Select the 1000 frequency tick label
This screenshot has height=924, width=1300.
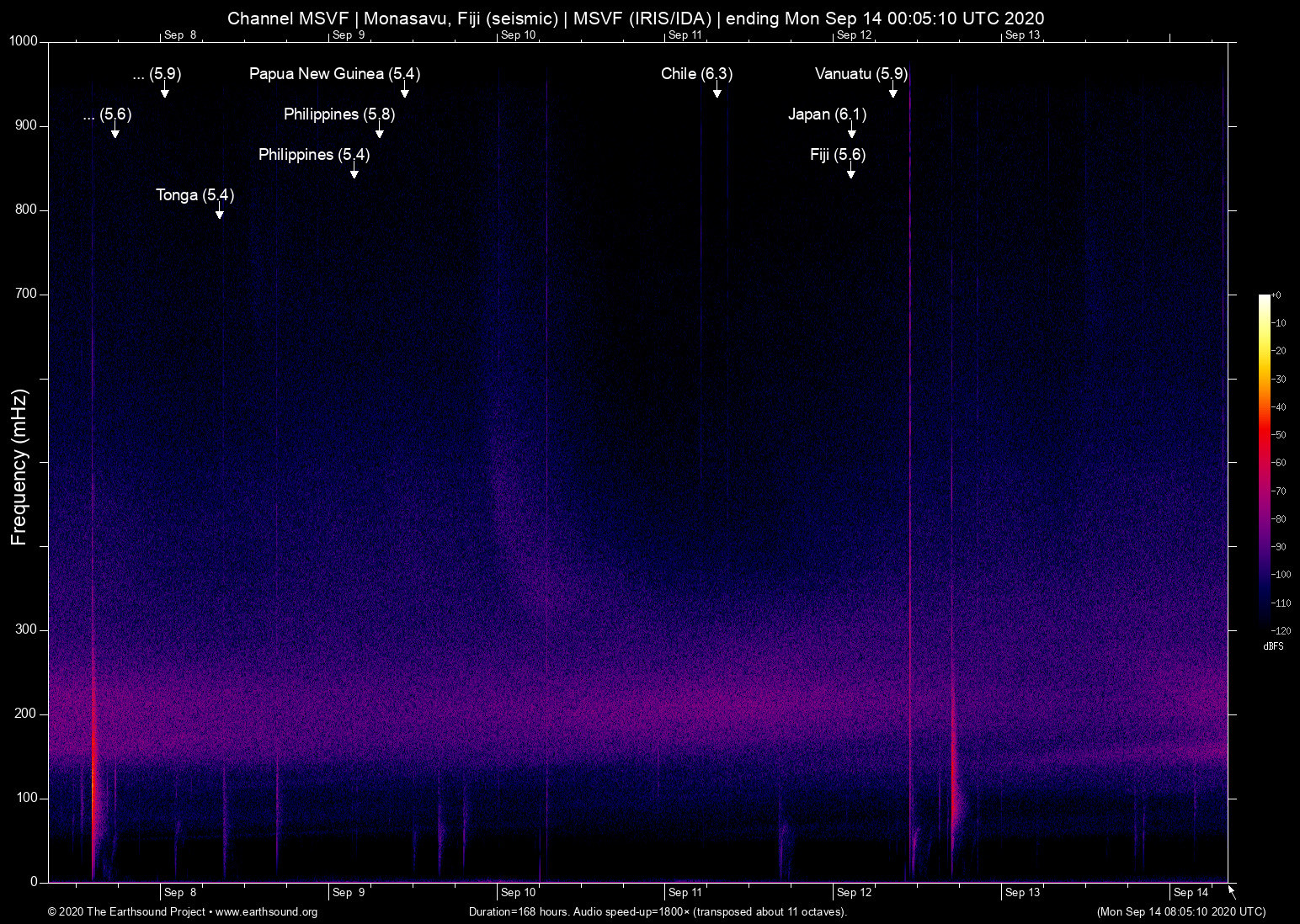[24, 40]
